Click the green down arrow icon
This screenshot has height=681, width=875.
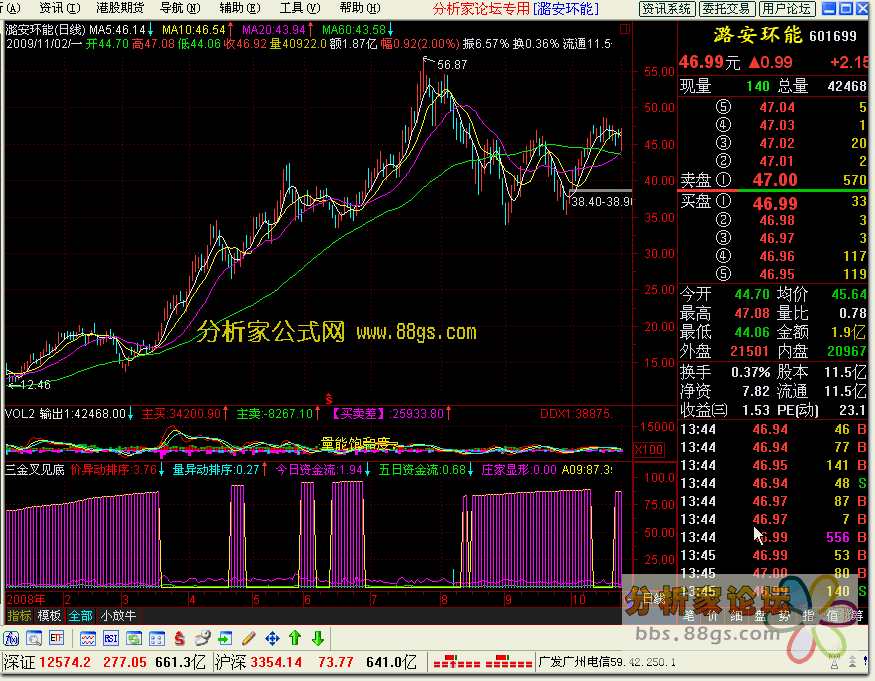point(318,638)
